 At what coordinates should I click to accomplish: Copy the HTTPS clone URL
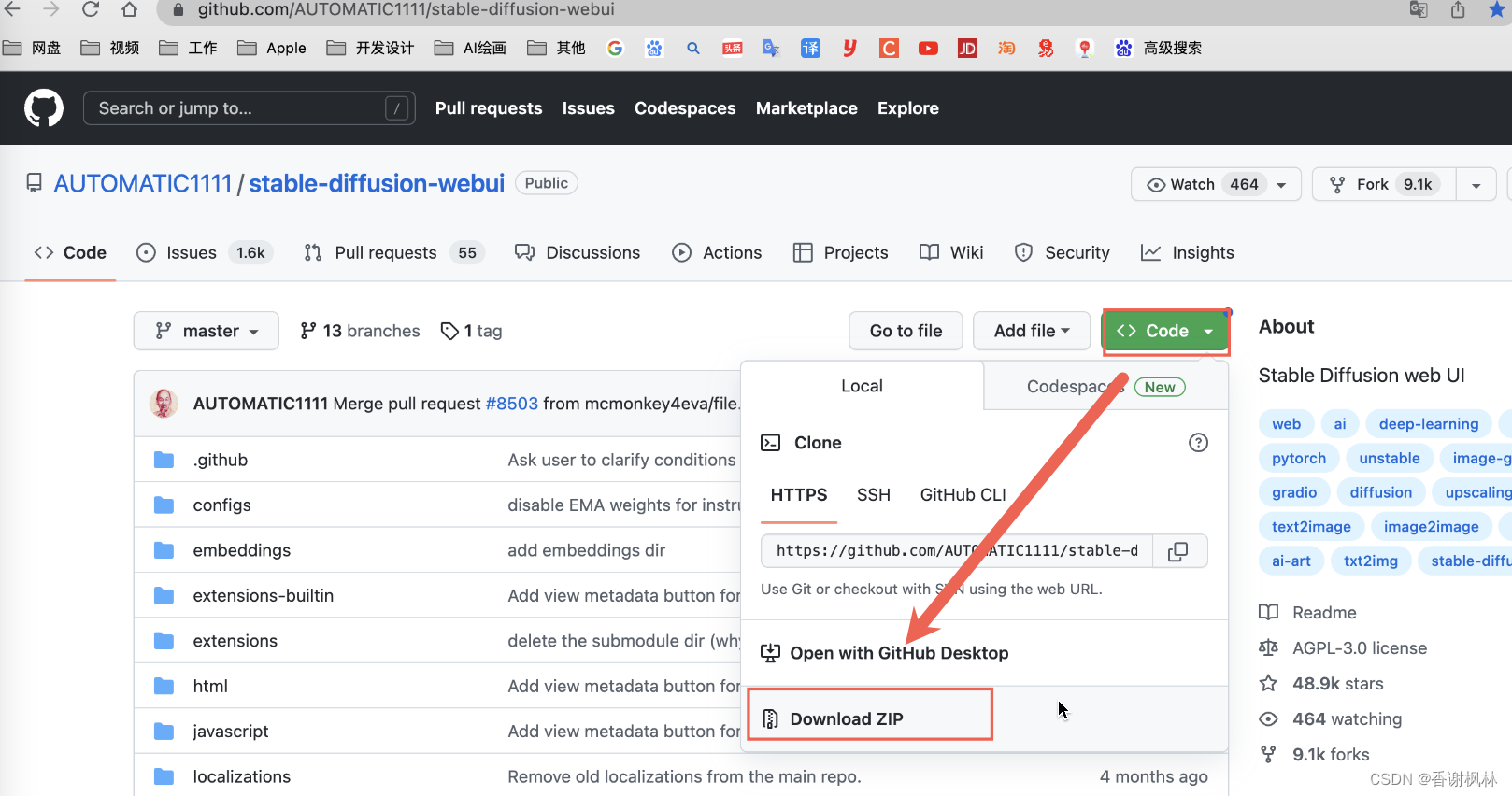click(1178, 551)
